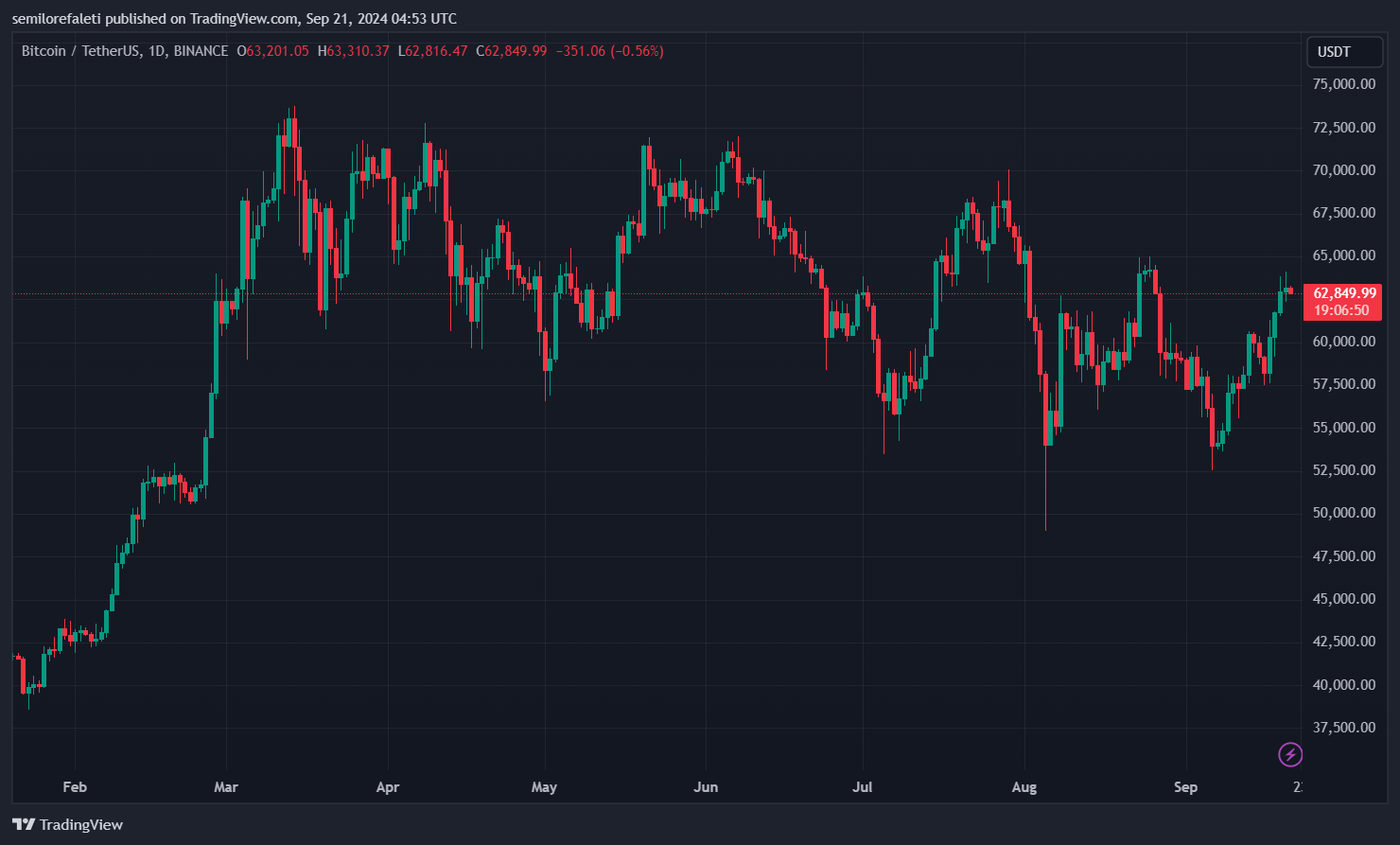
Task: Click the 50,000.00 price axis label
Action: click(x=1344, y=513)
